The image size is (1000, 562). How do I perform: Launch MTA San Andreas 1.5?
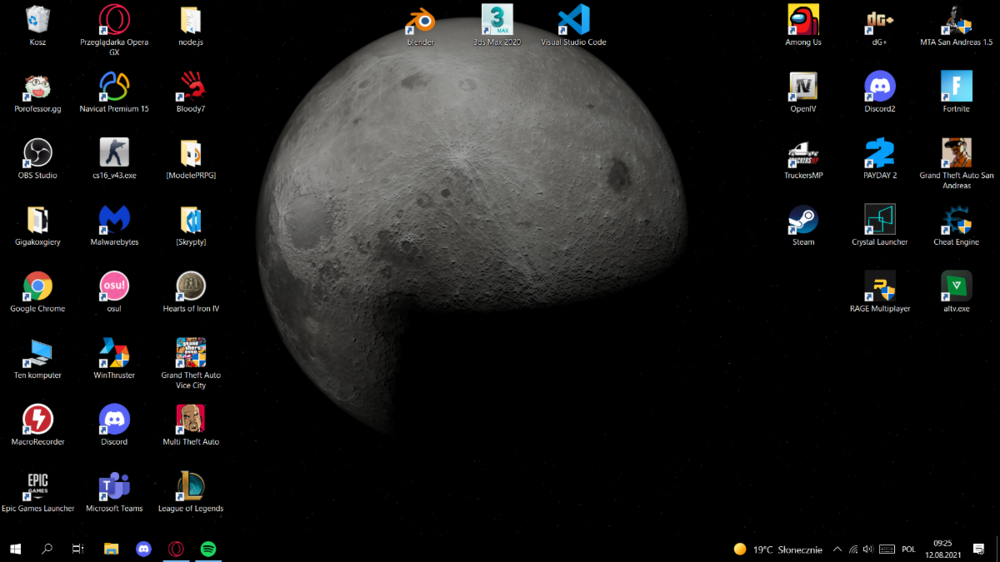tap(956, 26)
